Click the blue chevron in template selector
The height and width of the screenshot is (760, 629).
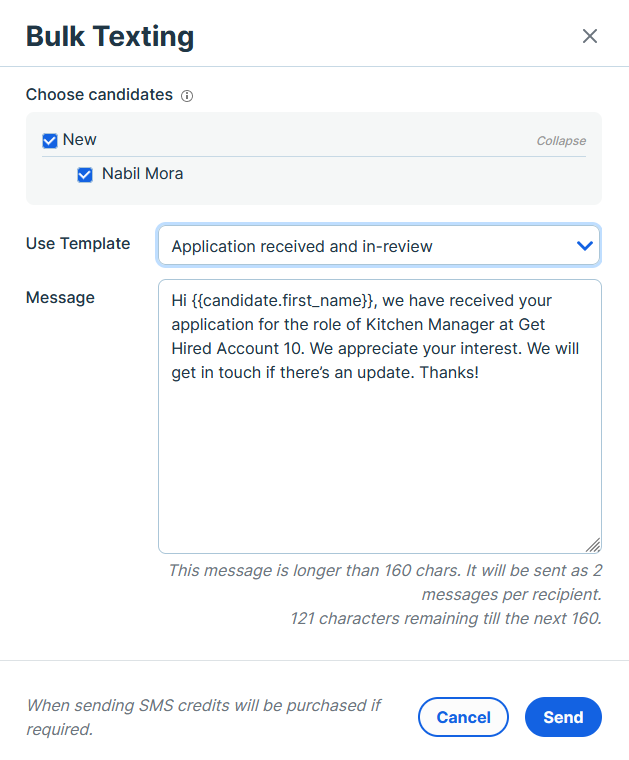pos(584,246)
